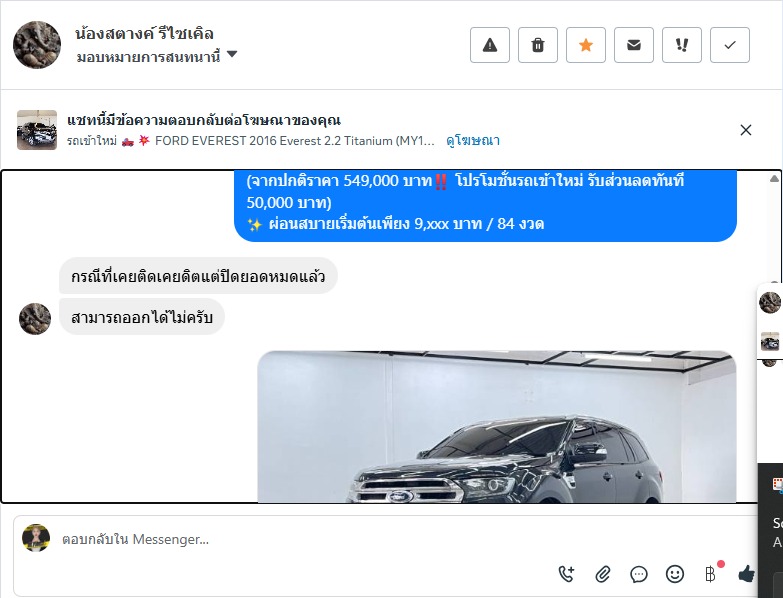Open the emoji picker smiley icon

click(x=675, y=574)
